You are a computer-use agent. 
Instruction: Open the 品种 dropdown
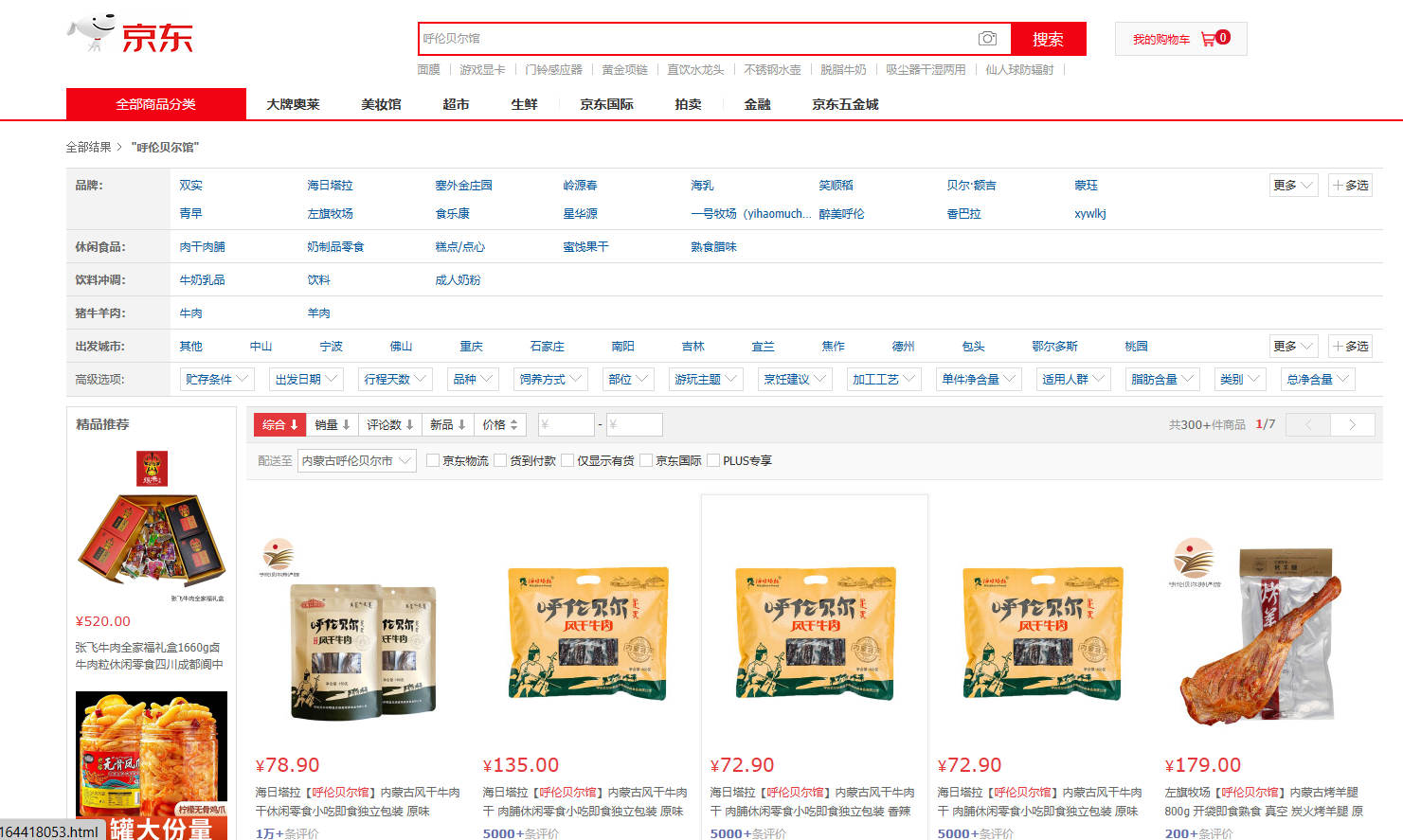(473, 380)
